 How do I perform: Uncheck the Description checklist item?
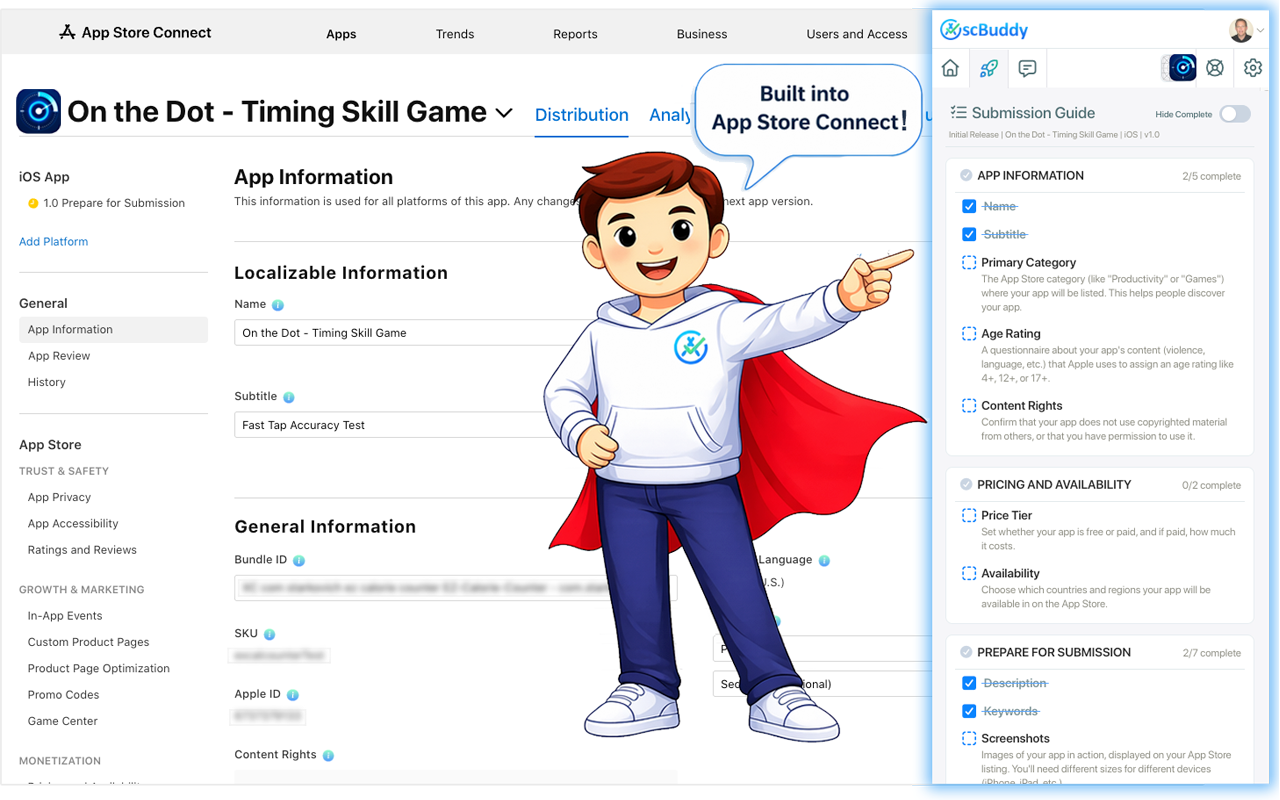[x=969, y=684]
